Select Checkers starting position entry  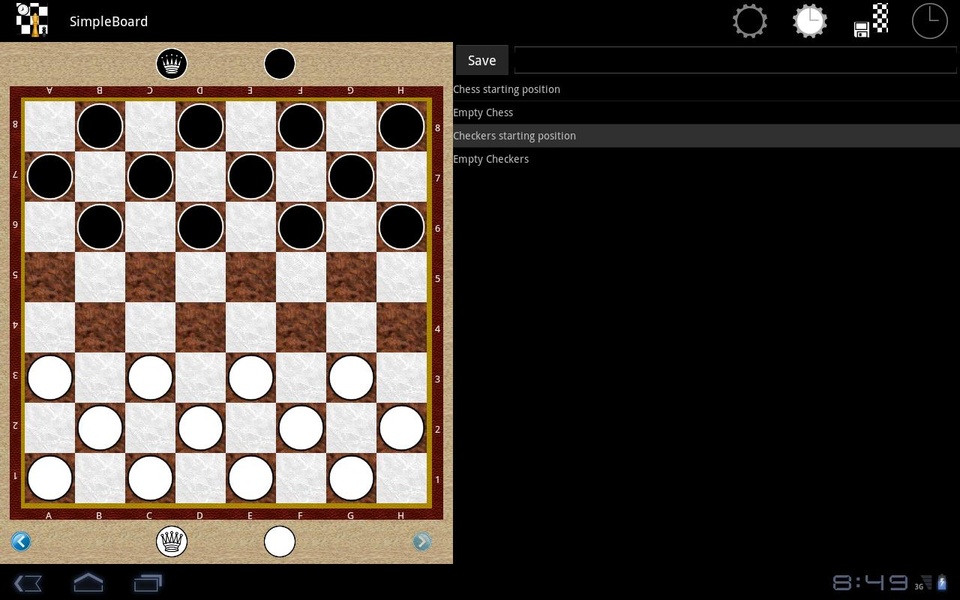tap(707, 136)
